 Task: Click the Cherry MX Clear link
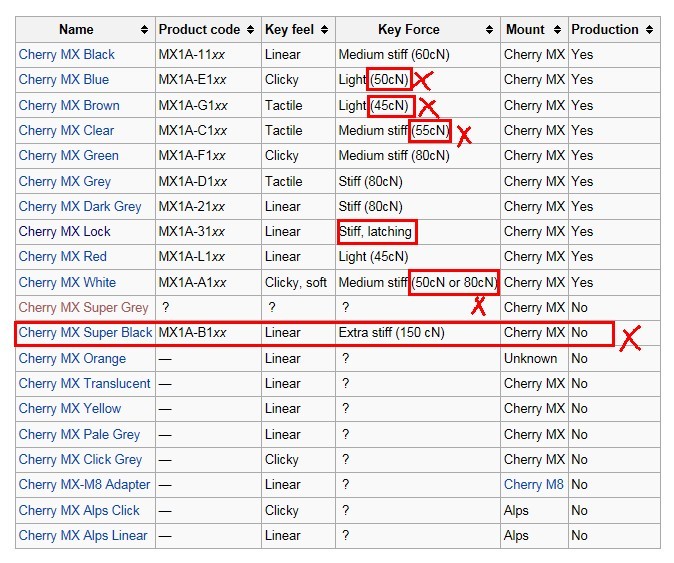point(66,130)
